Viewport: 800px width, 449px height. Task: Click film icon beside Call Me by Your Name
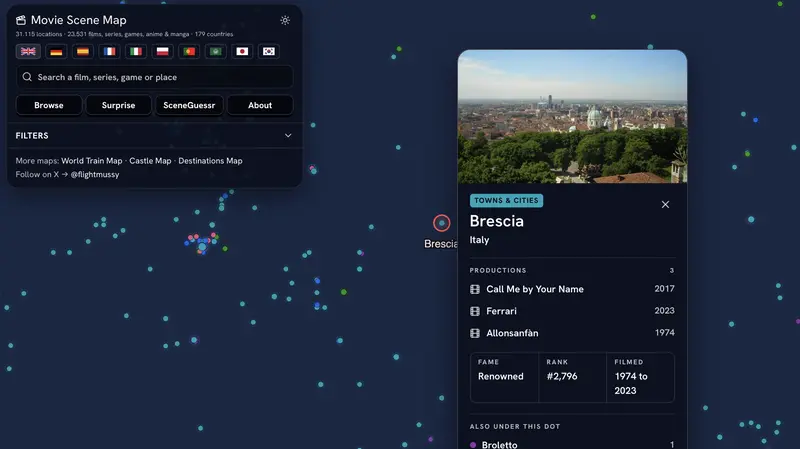(x=475, y=289)
